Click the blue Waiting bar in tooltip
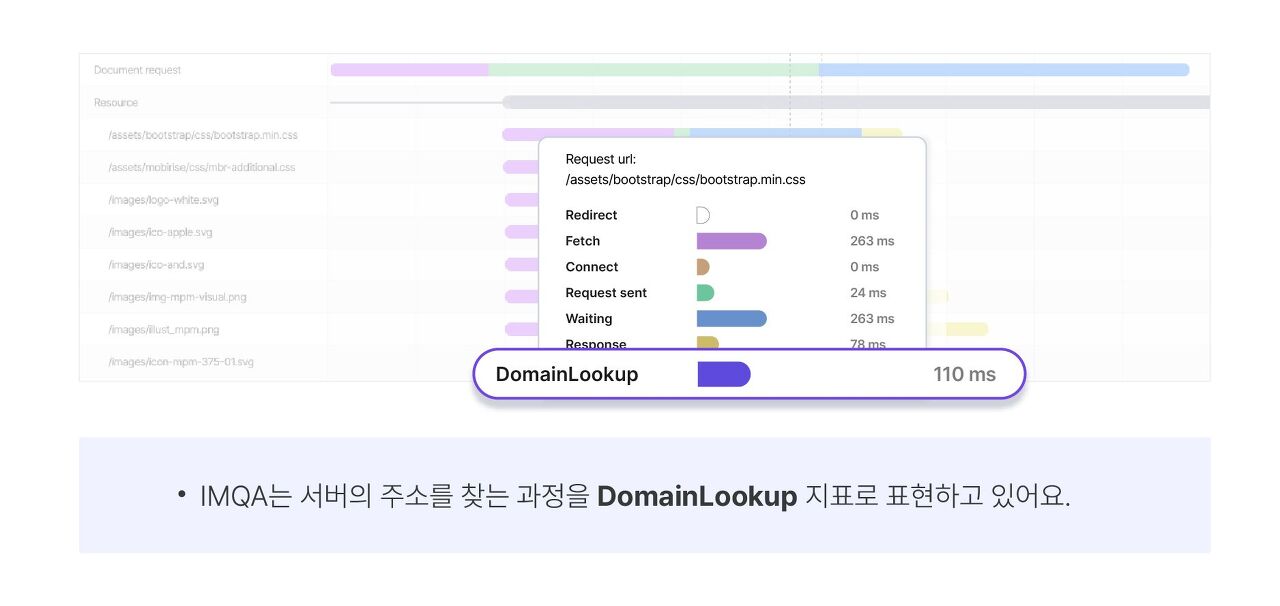1280x606 pixels. coord(731,319)
